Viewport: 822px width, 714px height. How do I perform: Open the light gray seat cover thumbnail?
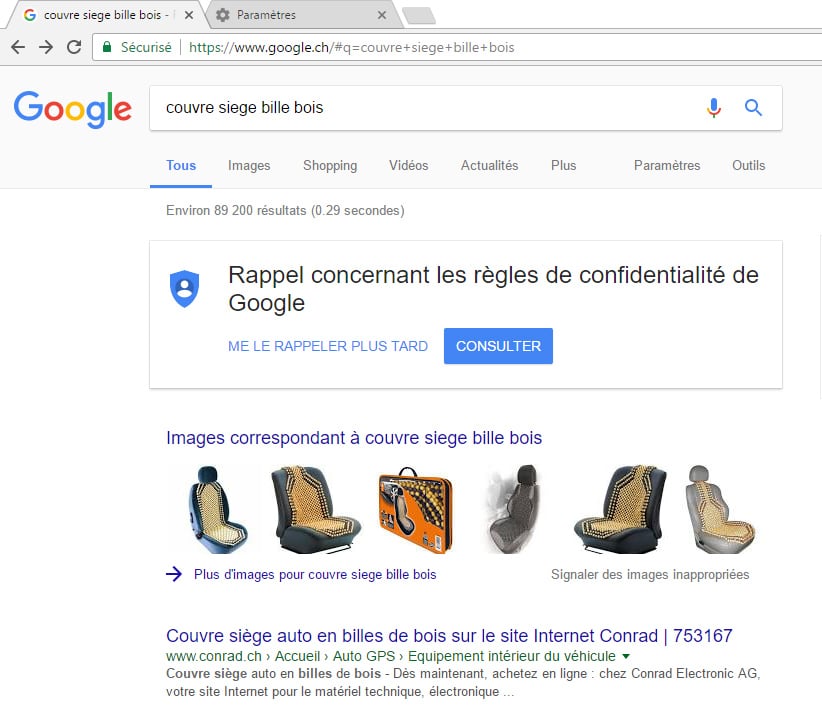click(x=720, y=510)
